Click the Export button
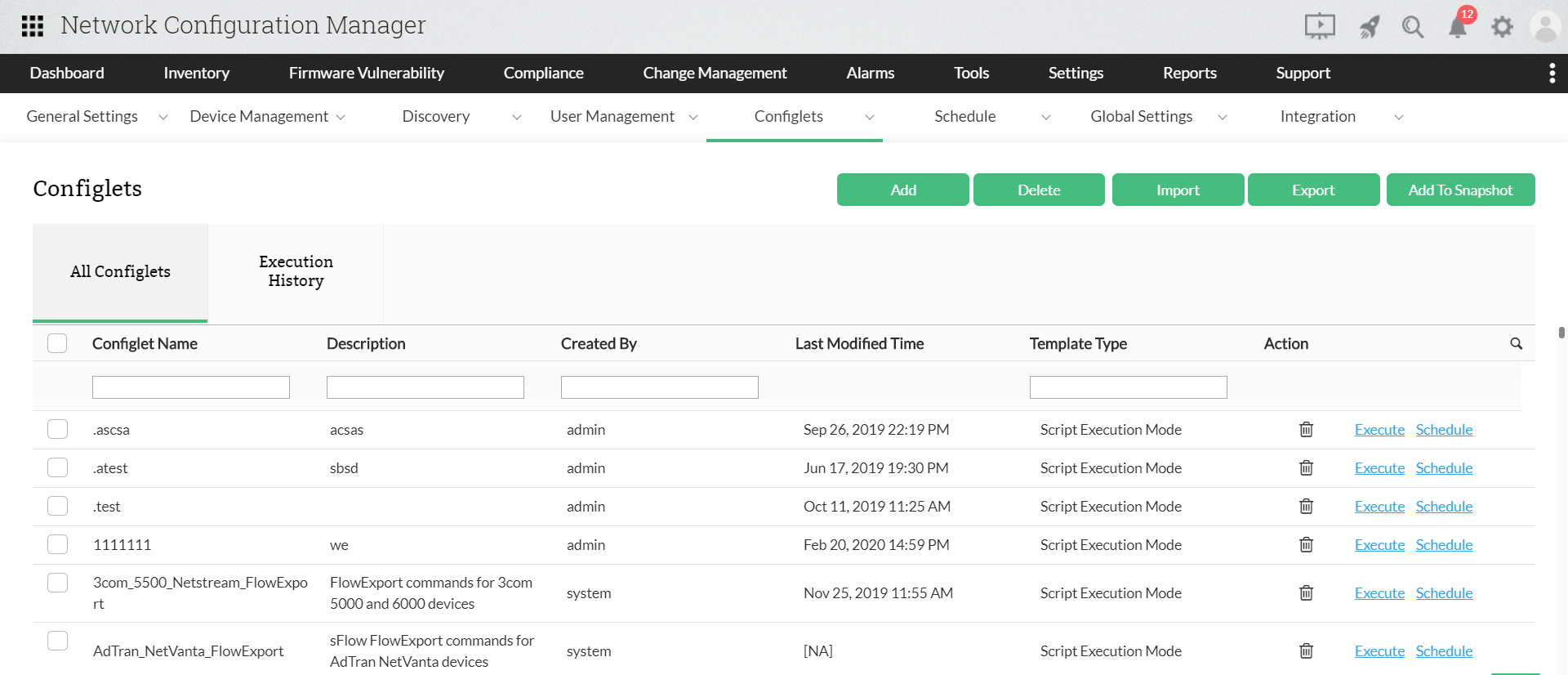The height and width of the screenshot is (675, 1568). (1313, 190)
